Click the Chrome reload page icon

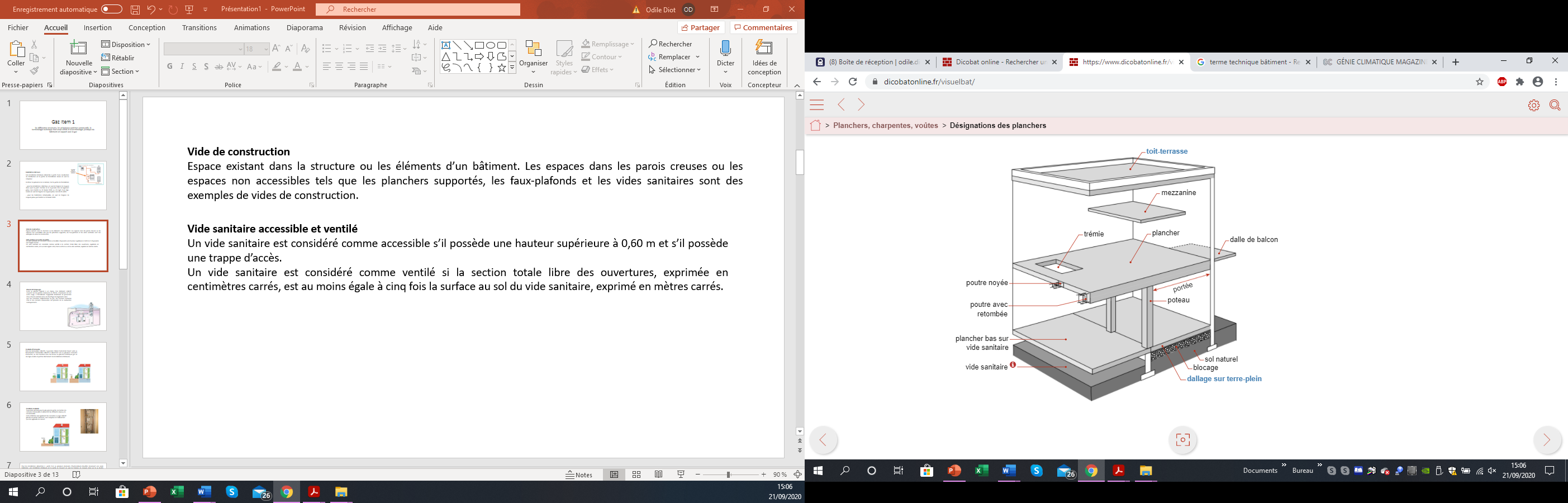(853, 82)
